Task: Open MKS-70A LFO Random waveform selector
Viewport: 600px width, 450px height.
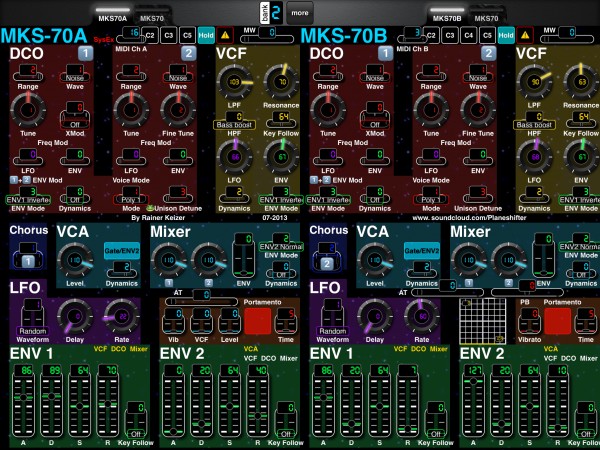Action: pyautogui.click(x=33, y=317)
